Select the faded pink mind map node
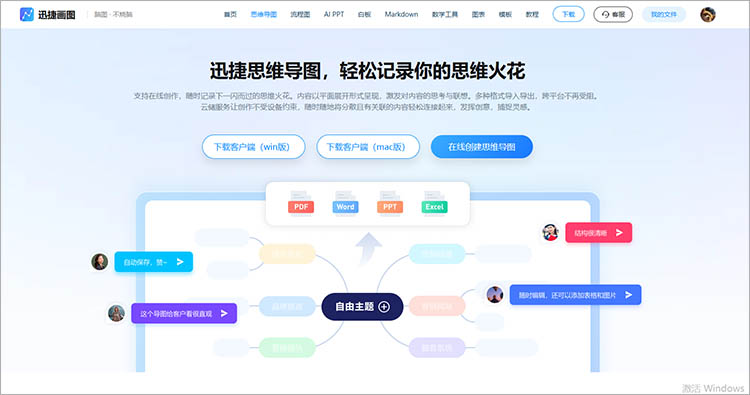This screenshot has height=395, width=750. click(x=437, y=306)
